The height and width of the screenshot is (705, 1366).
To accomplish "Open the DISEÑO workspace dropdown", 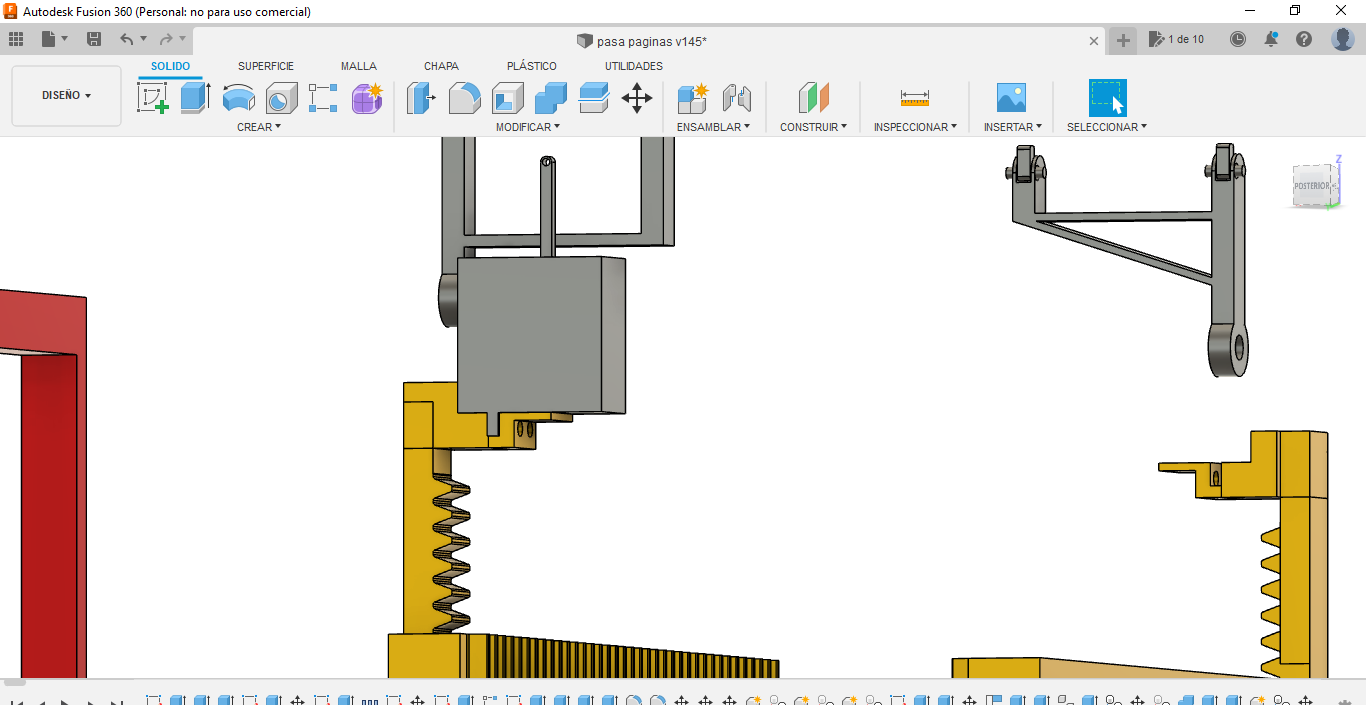I will point(66,96).
